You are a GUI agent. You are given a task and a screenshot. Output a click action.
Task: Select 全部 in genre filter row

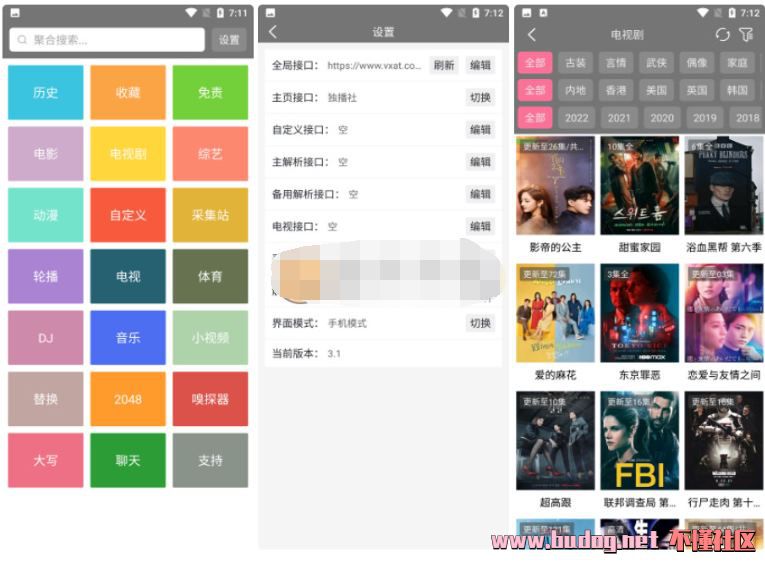tap(535, 63)
